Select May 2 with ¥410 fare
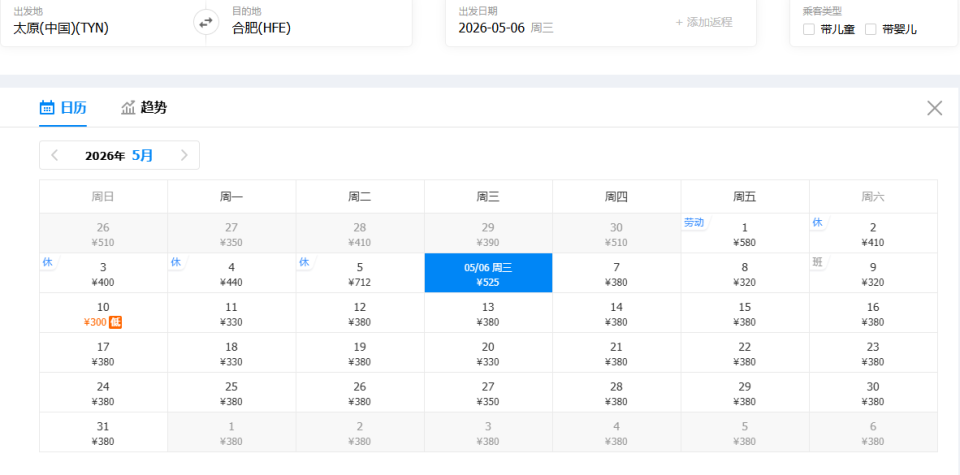960x475 pixels. tap(874, 233)
